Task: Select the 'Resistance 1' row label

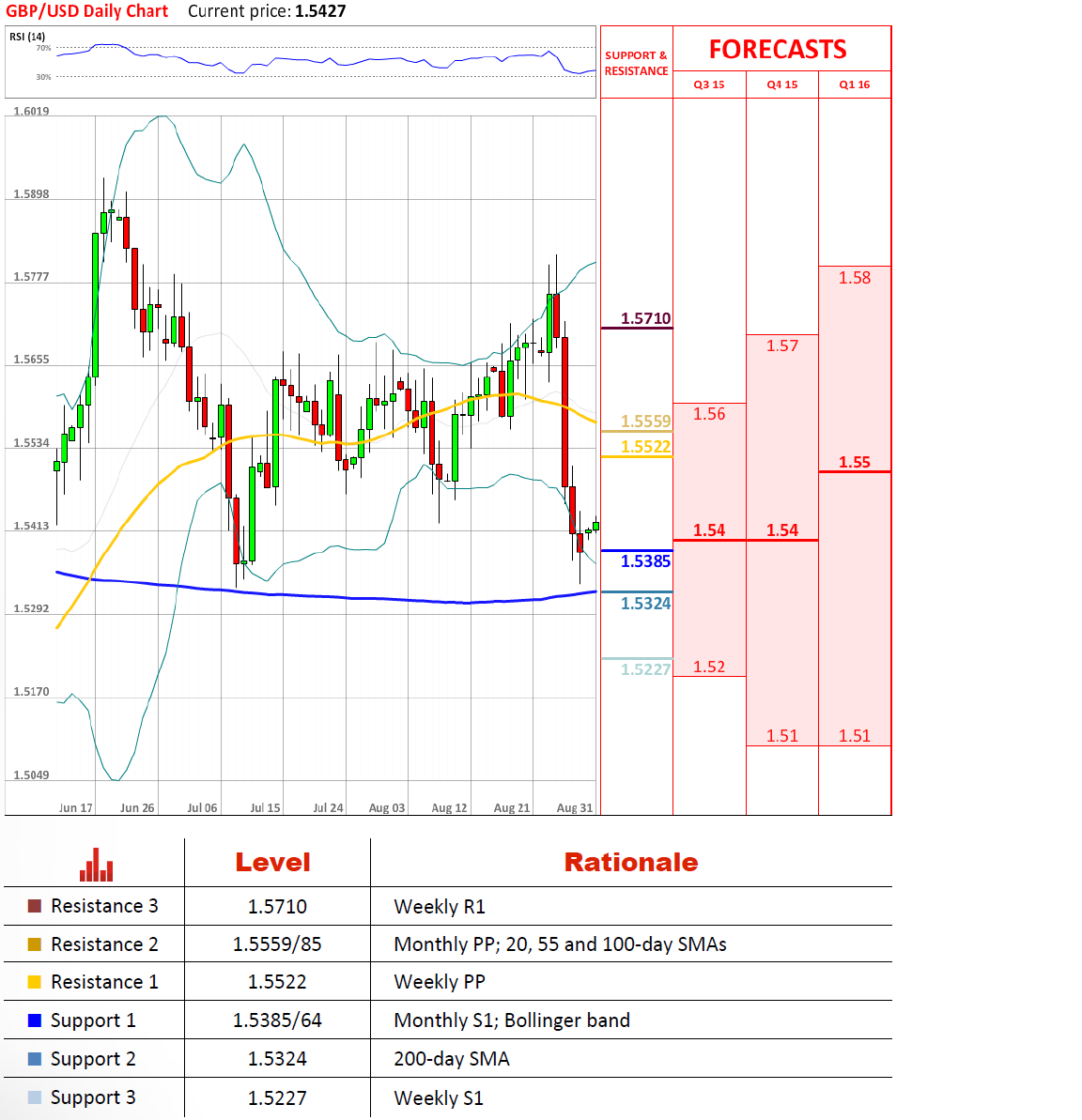Action: (x=104, y=981)
